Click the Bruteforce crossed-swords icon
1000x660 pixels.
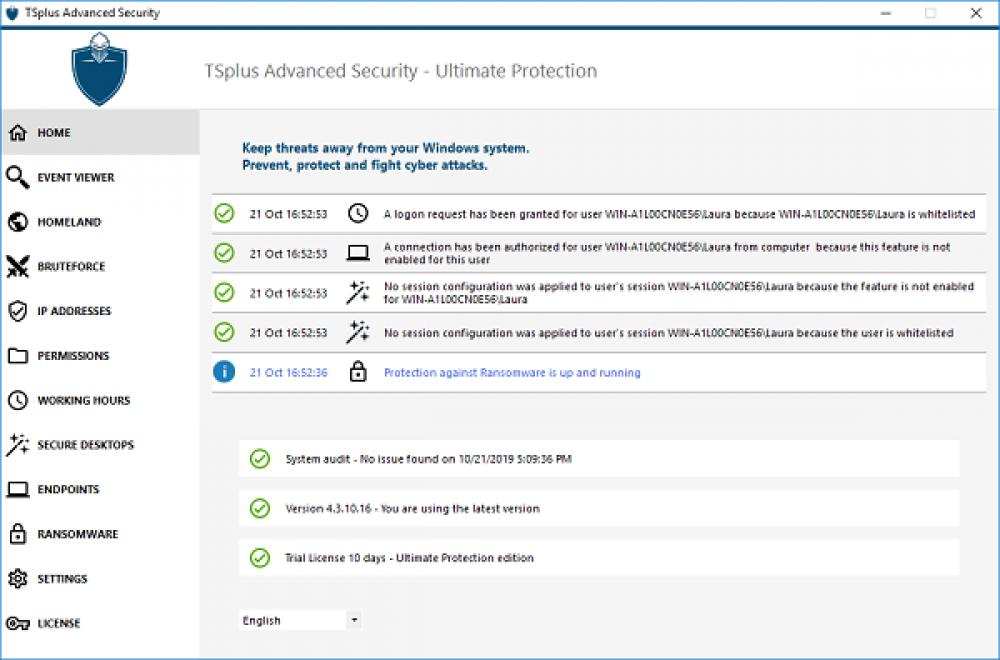coord(17,266)
